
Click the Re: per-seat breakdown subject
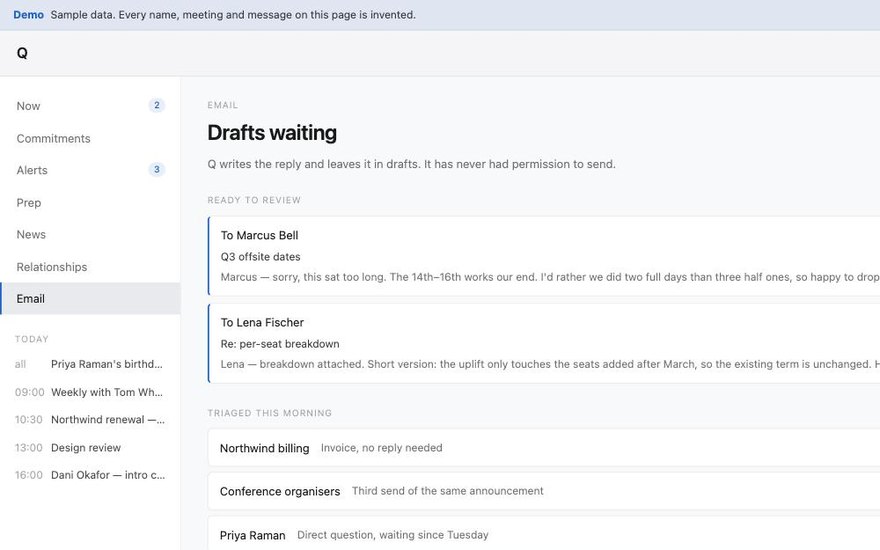[280, 343]
